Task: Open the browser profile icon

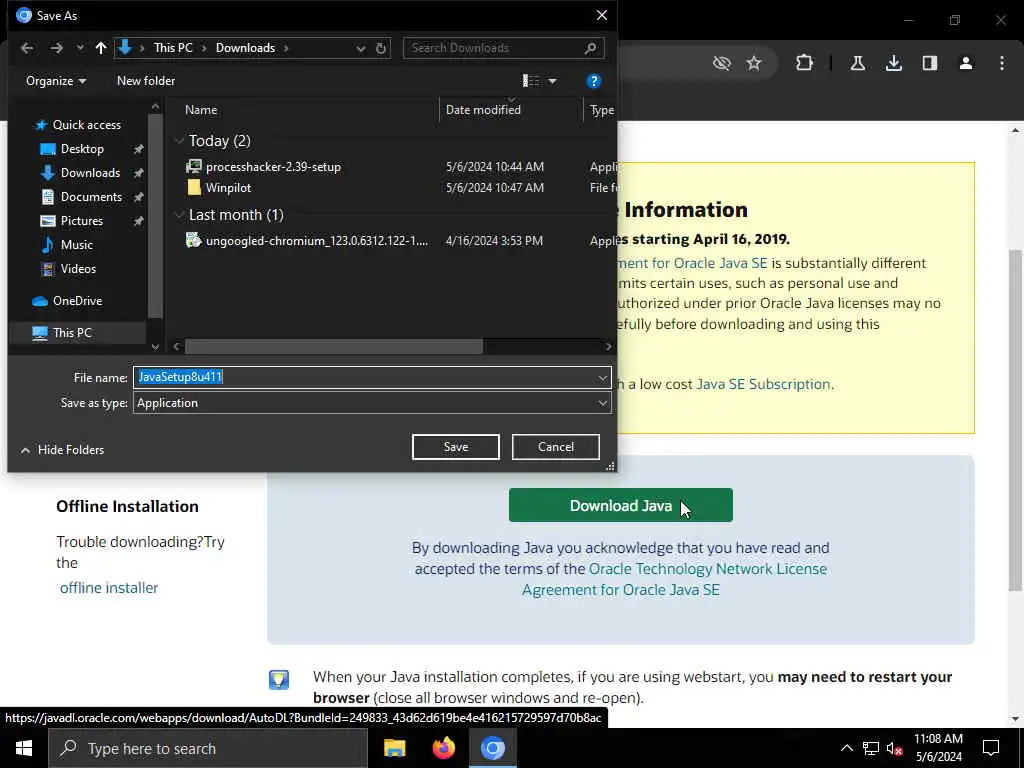Action: [966, 63]
